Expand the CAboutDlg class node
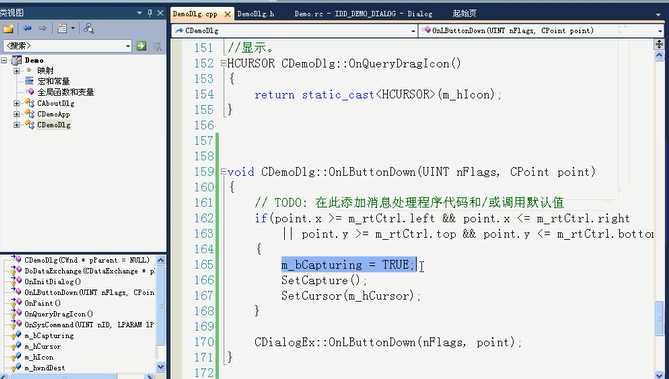The height and width of the screenshot is (379, 669). 17,103
